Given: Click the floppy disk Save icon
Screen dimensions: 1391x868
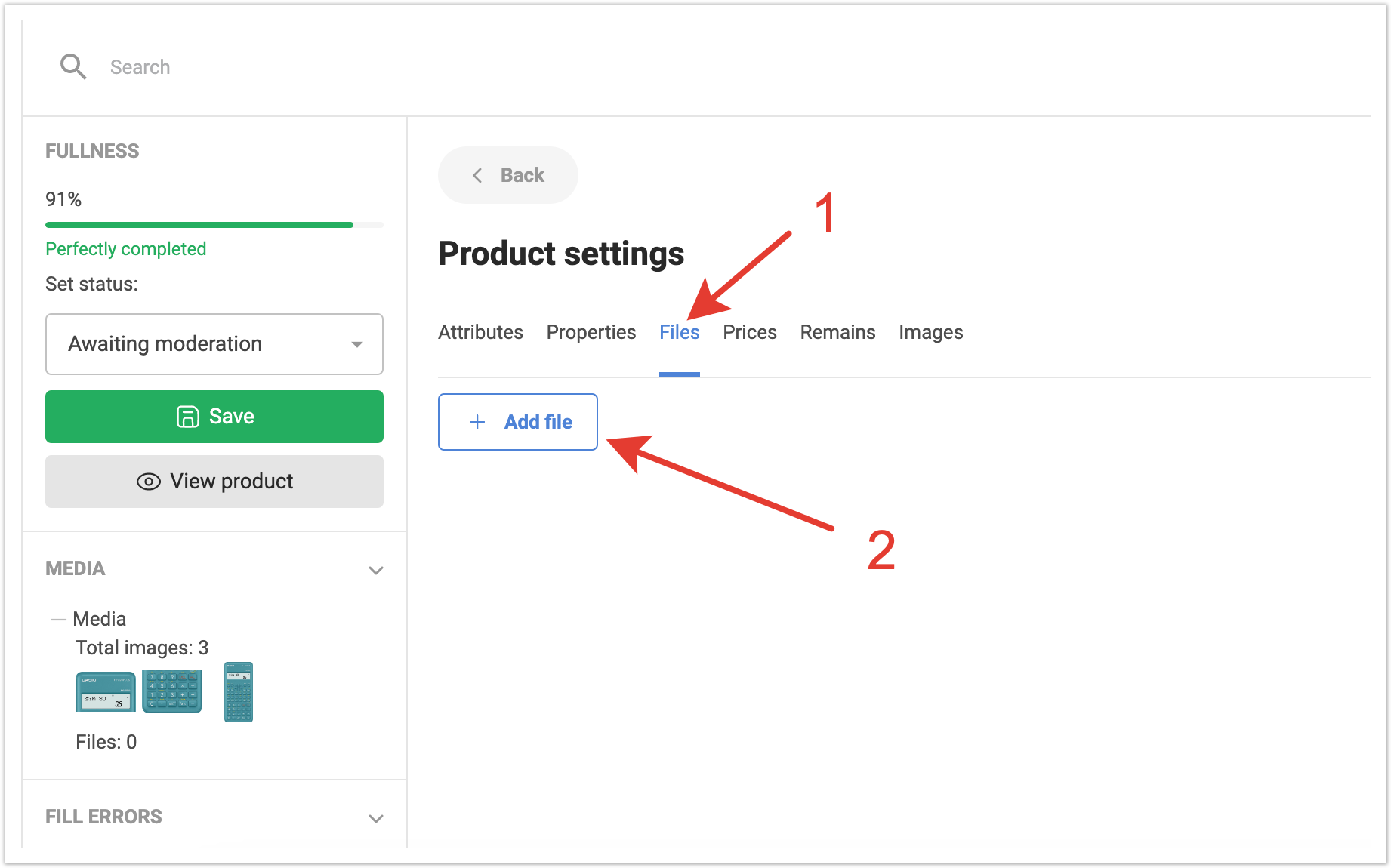Looking at the screenshot, I should point(187,417).
